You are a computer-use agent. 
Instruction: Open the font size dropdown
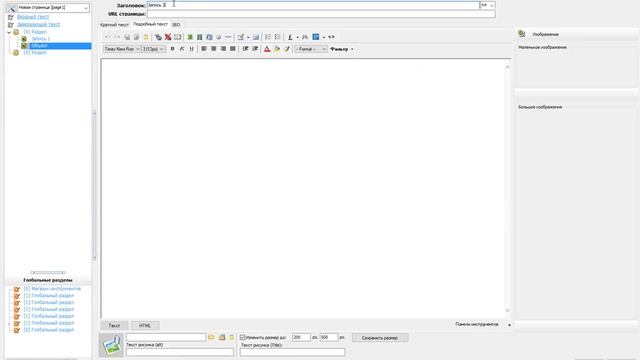(x=153, y=49)
